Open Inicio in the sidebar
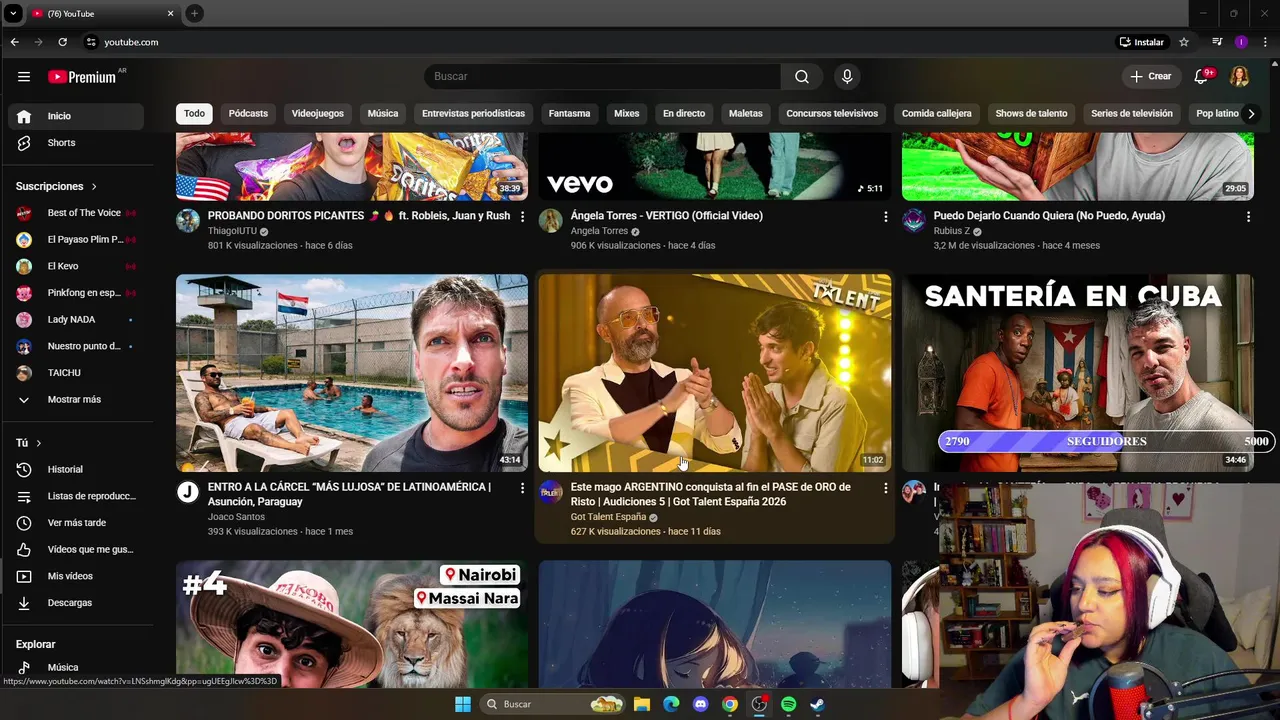The height and width of the screenshot is (720, 1280). click(76, 116)
